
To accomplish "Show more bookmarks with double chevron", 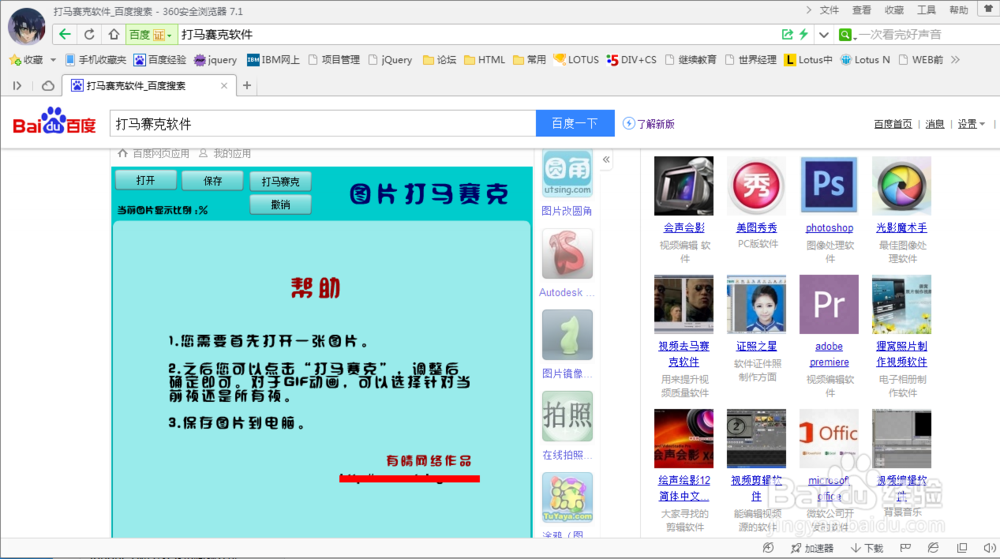I will (x=955, y=60).
